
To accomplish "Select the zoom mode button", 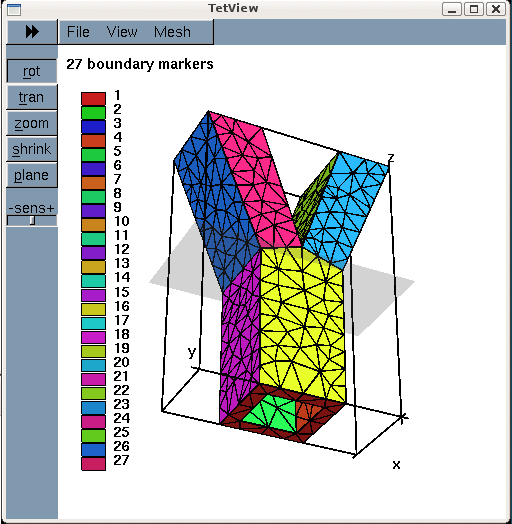I will [32, 123].
